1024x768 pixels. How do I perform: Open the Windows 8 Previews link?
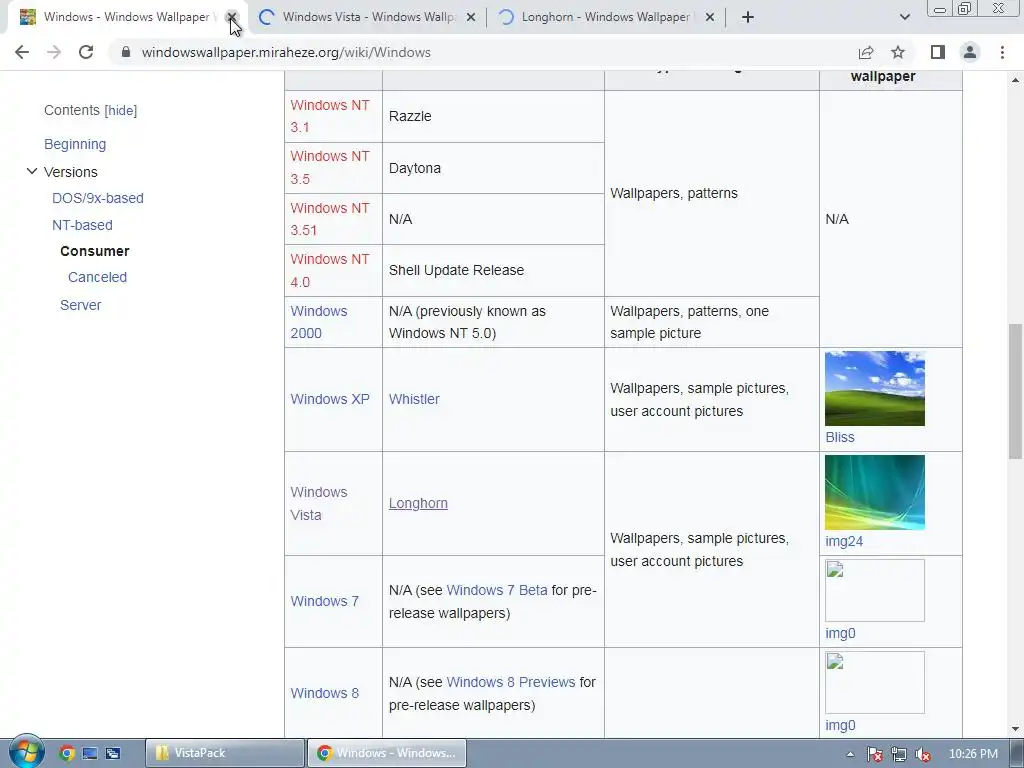pyautogui.click(x=511, y=682)
